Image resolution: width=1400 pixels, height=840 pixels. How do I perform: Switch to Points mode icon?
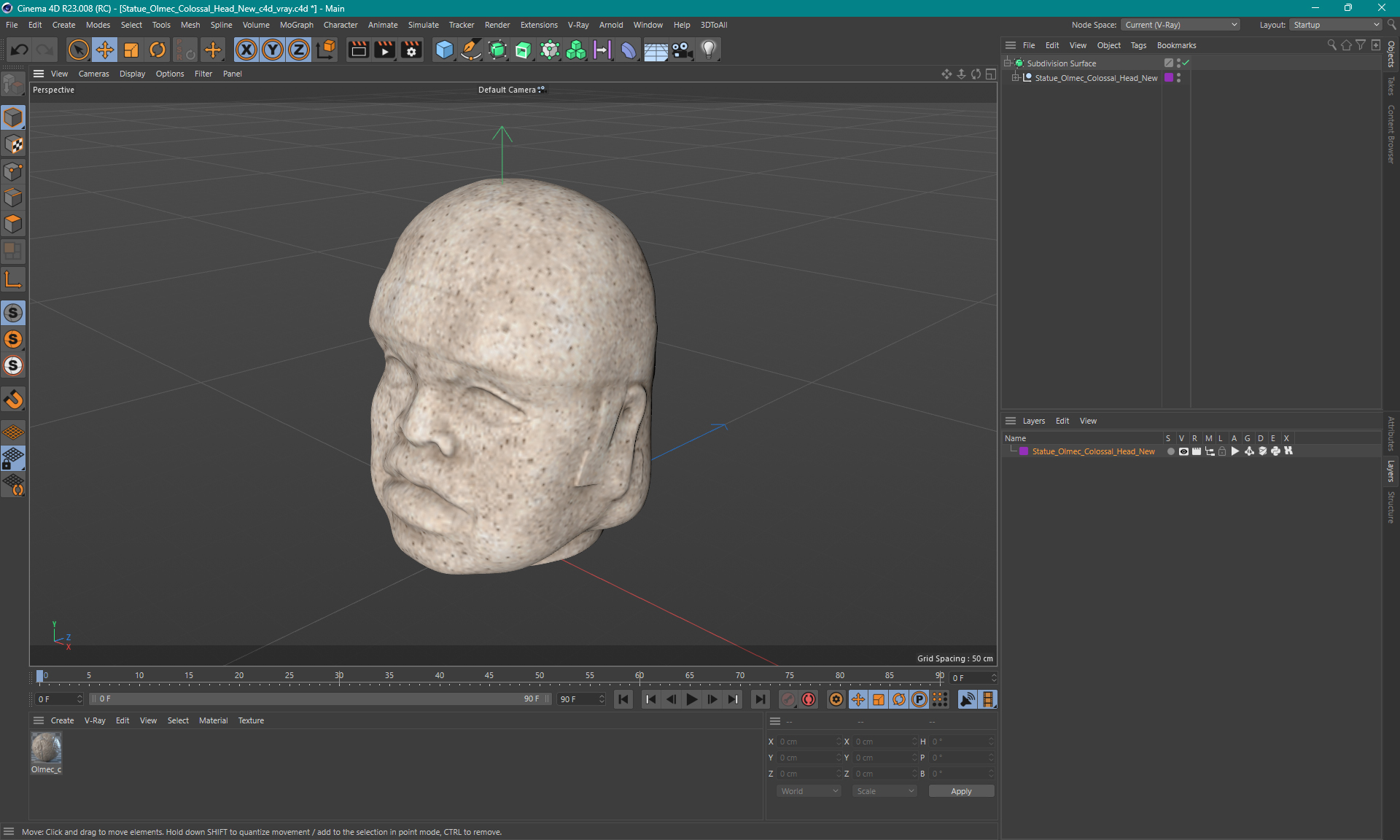pos(13,171)
